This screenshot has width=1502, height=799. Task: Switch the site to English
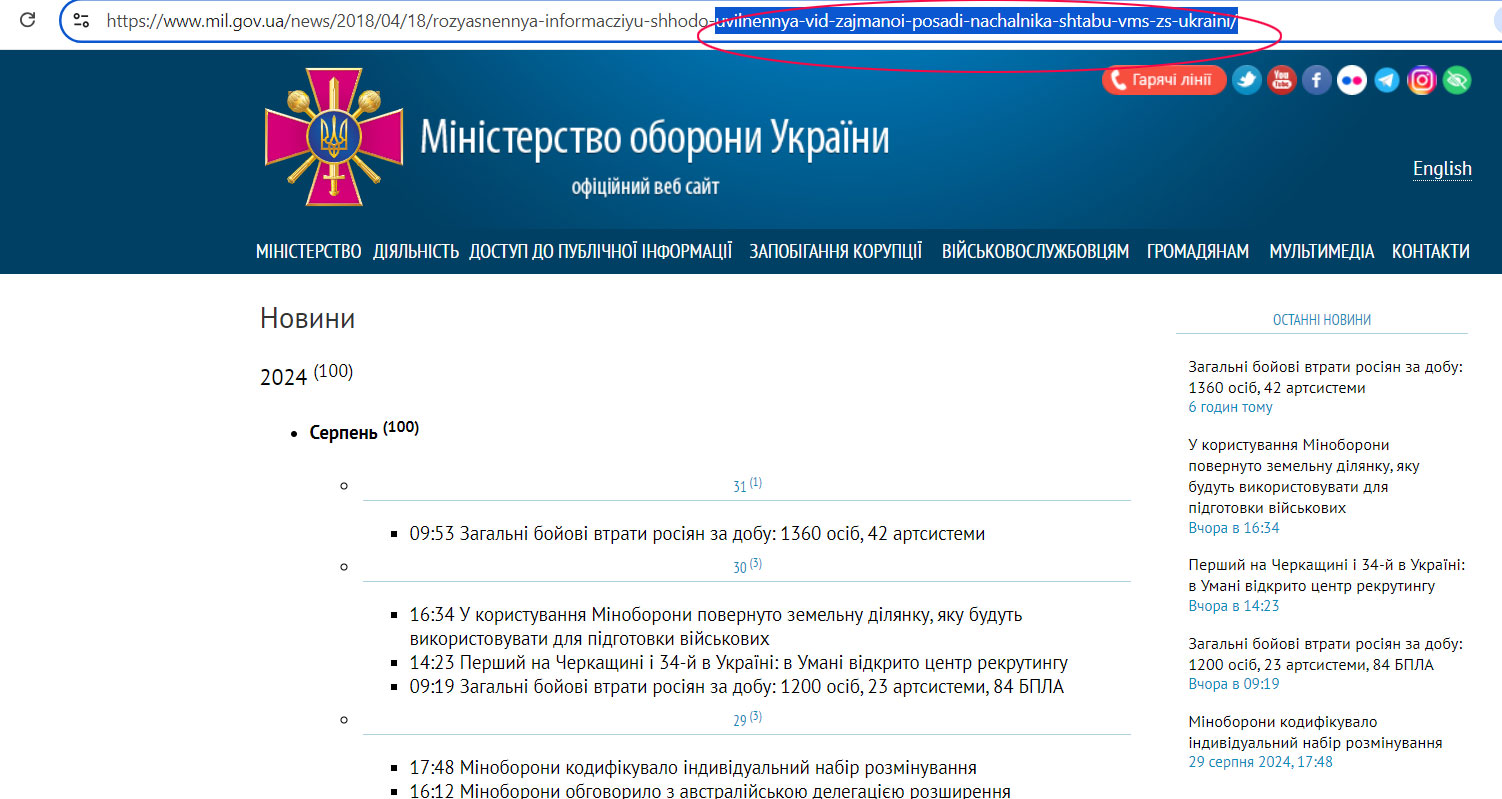(1441, 168)
